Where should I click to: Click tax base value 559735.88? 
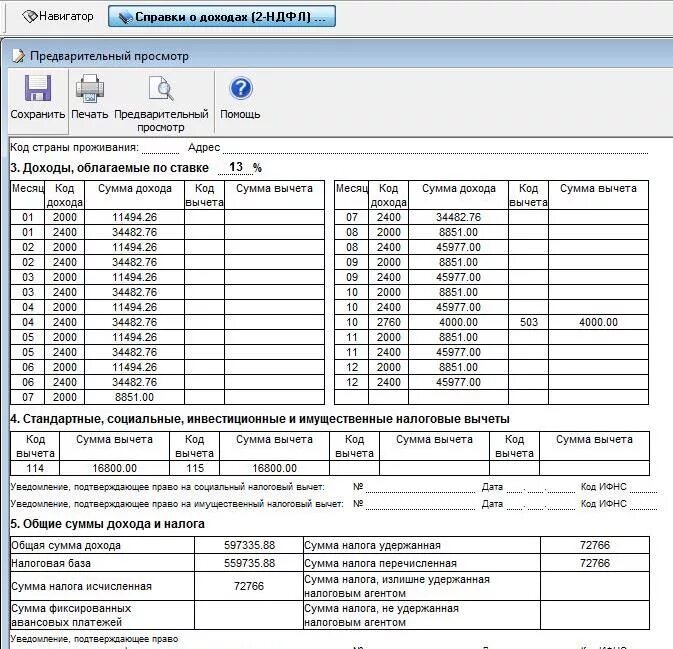click(249, 563)
